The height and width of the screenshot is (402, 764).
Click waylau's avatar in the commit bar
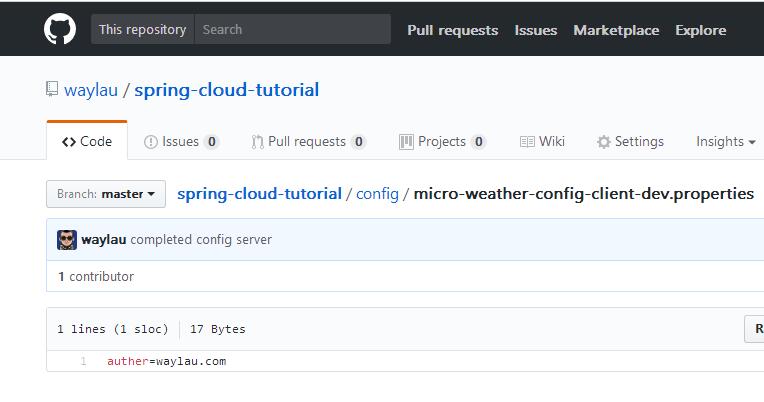(67, 240)
